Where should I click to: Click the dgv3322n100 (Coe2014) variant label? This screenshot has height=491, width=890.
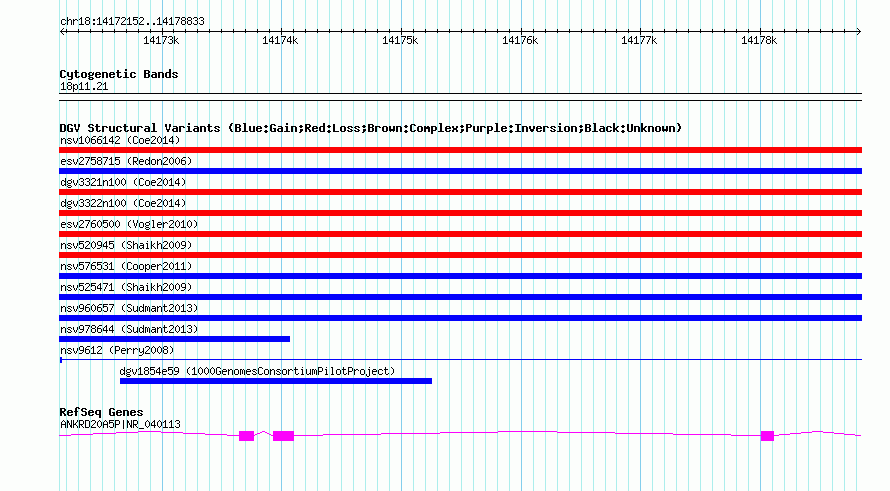123,203
